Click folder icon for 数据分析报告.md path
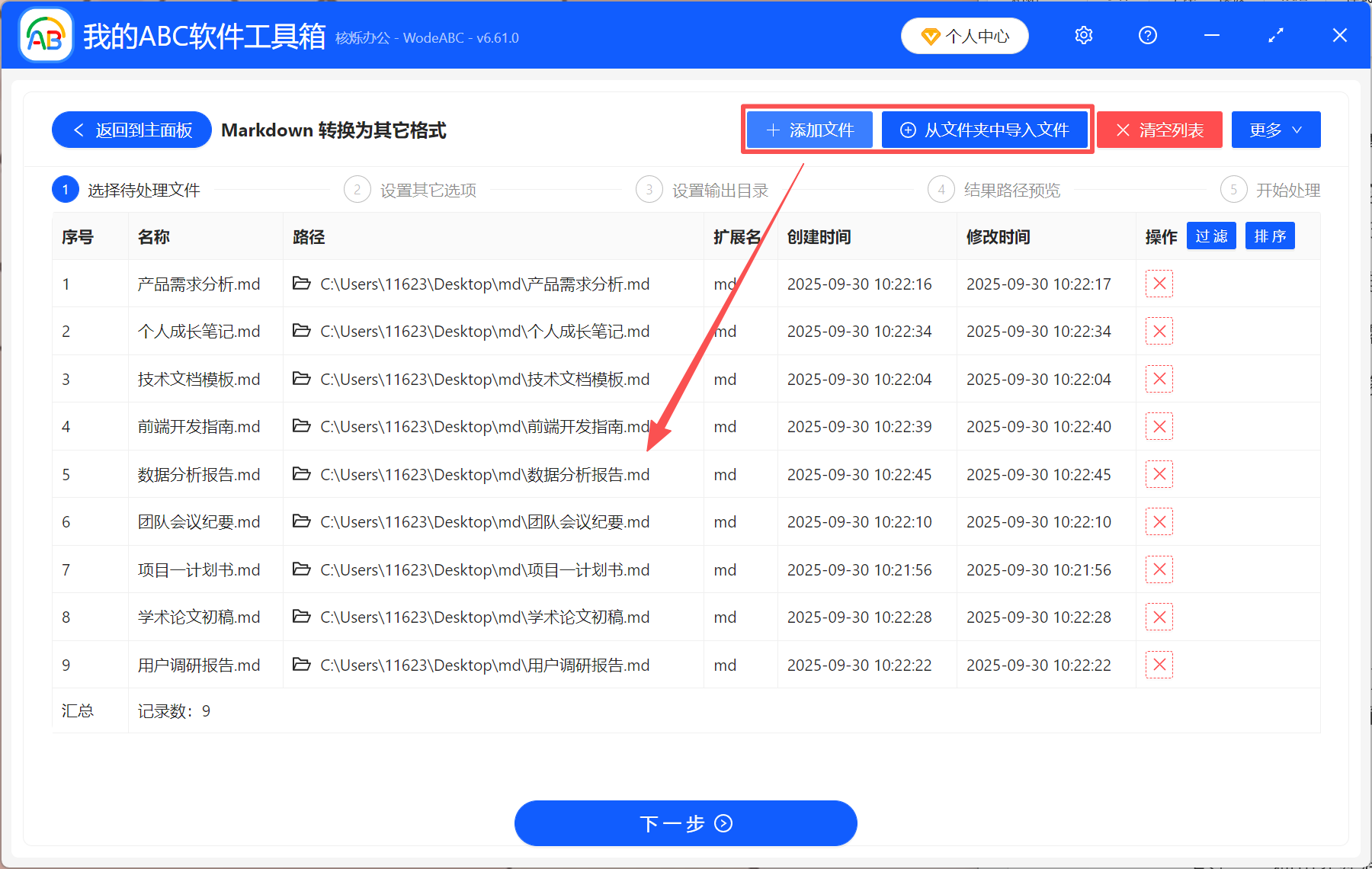1372x869 pixels. tap(302, 474)
